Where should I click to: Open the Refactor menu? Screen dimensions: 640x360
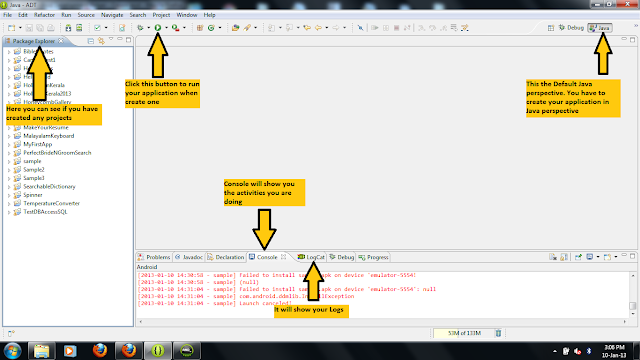[x=44, y=15]
